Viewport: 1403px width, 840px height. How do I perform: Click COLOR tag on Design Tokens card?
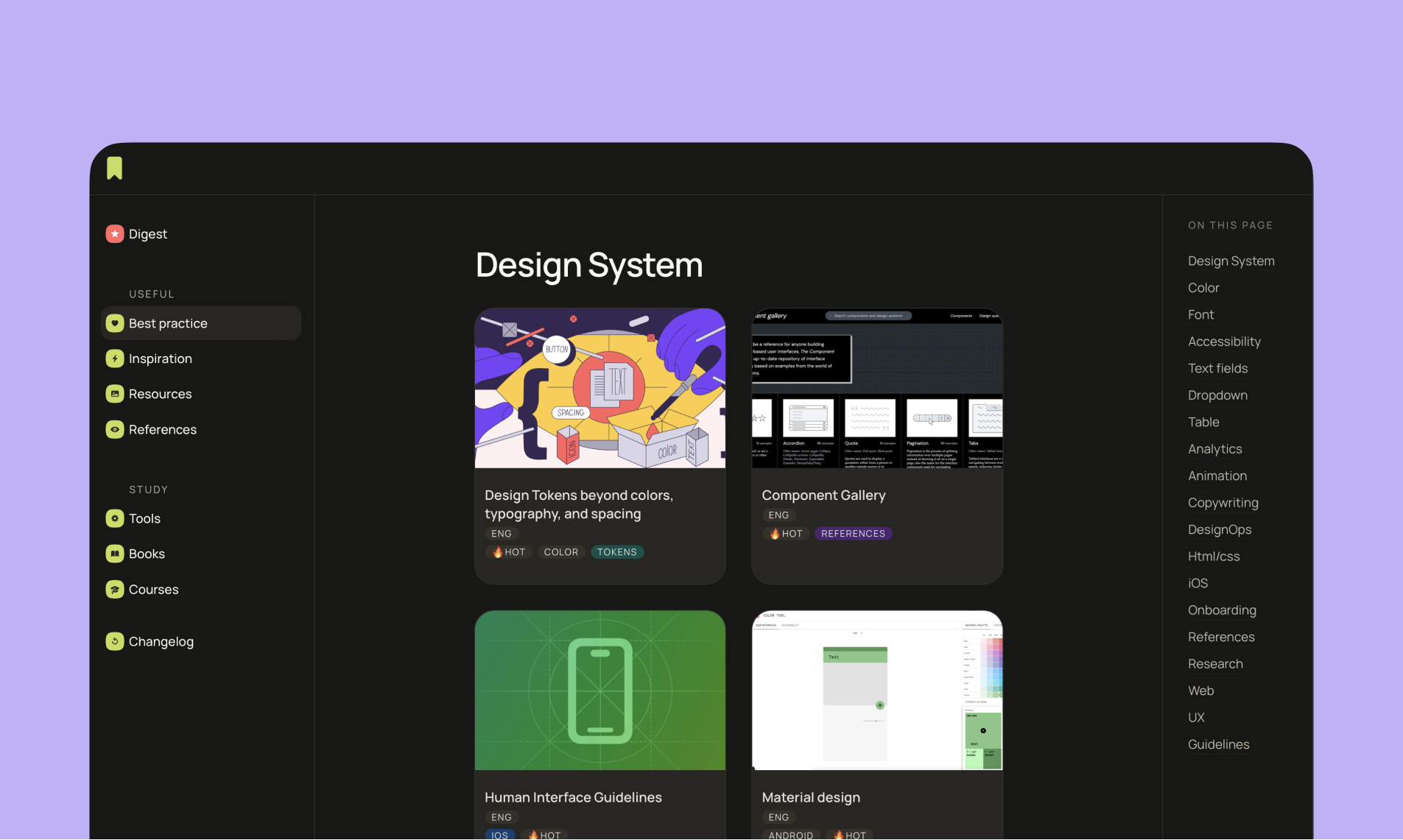(x=561, y=552)
